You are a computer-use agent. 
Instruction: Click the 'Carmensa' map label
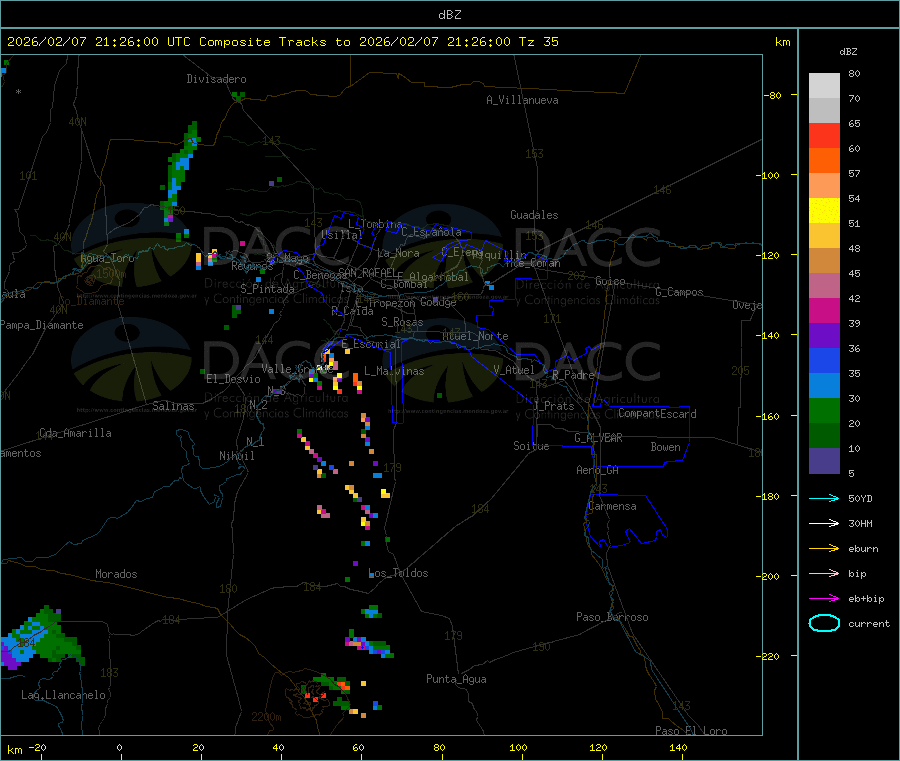point(612,506)
